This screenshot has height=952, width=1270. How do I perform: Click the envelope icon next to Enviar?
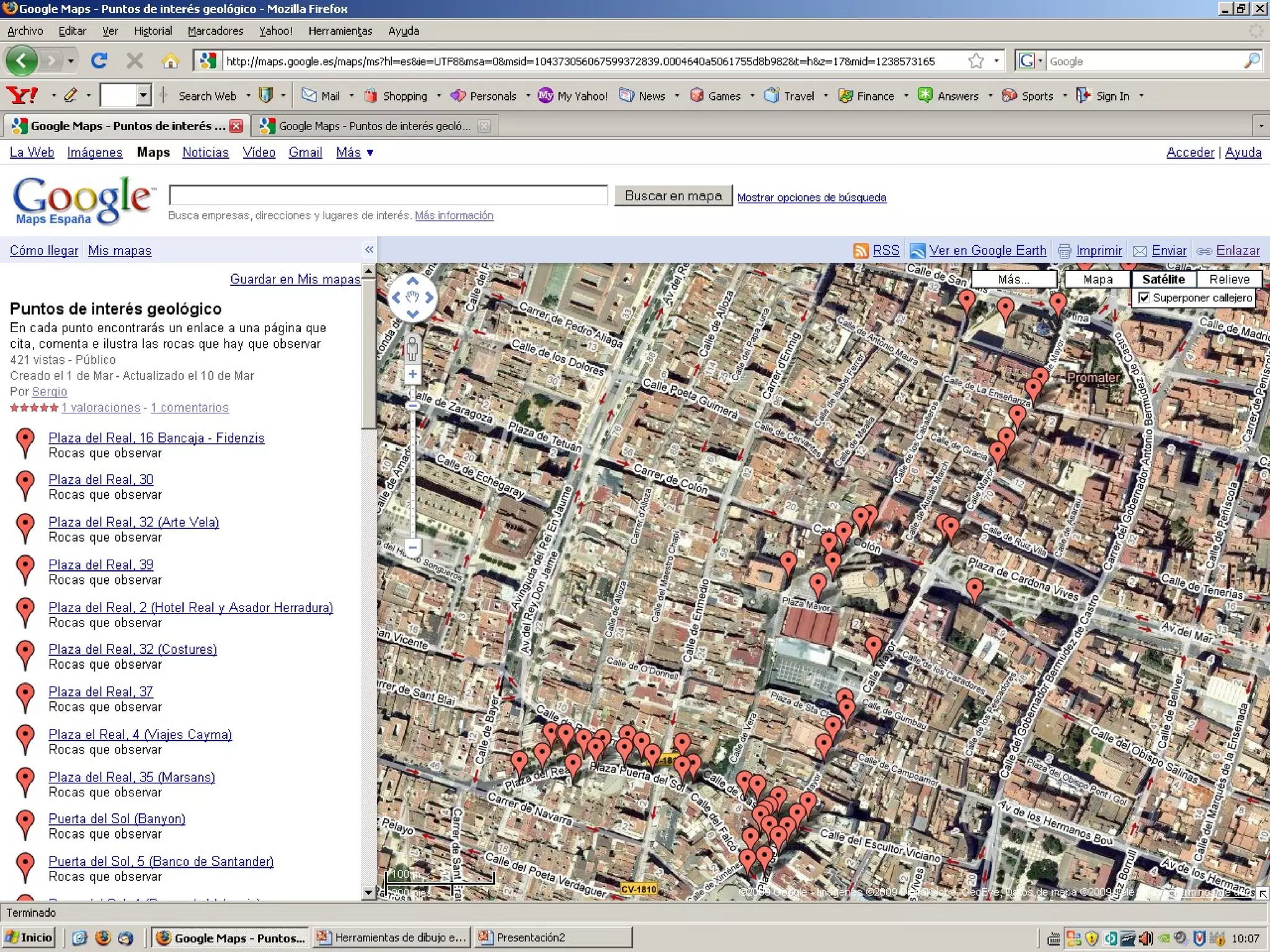tap(1140, 250)
